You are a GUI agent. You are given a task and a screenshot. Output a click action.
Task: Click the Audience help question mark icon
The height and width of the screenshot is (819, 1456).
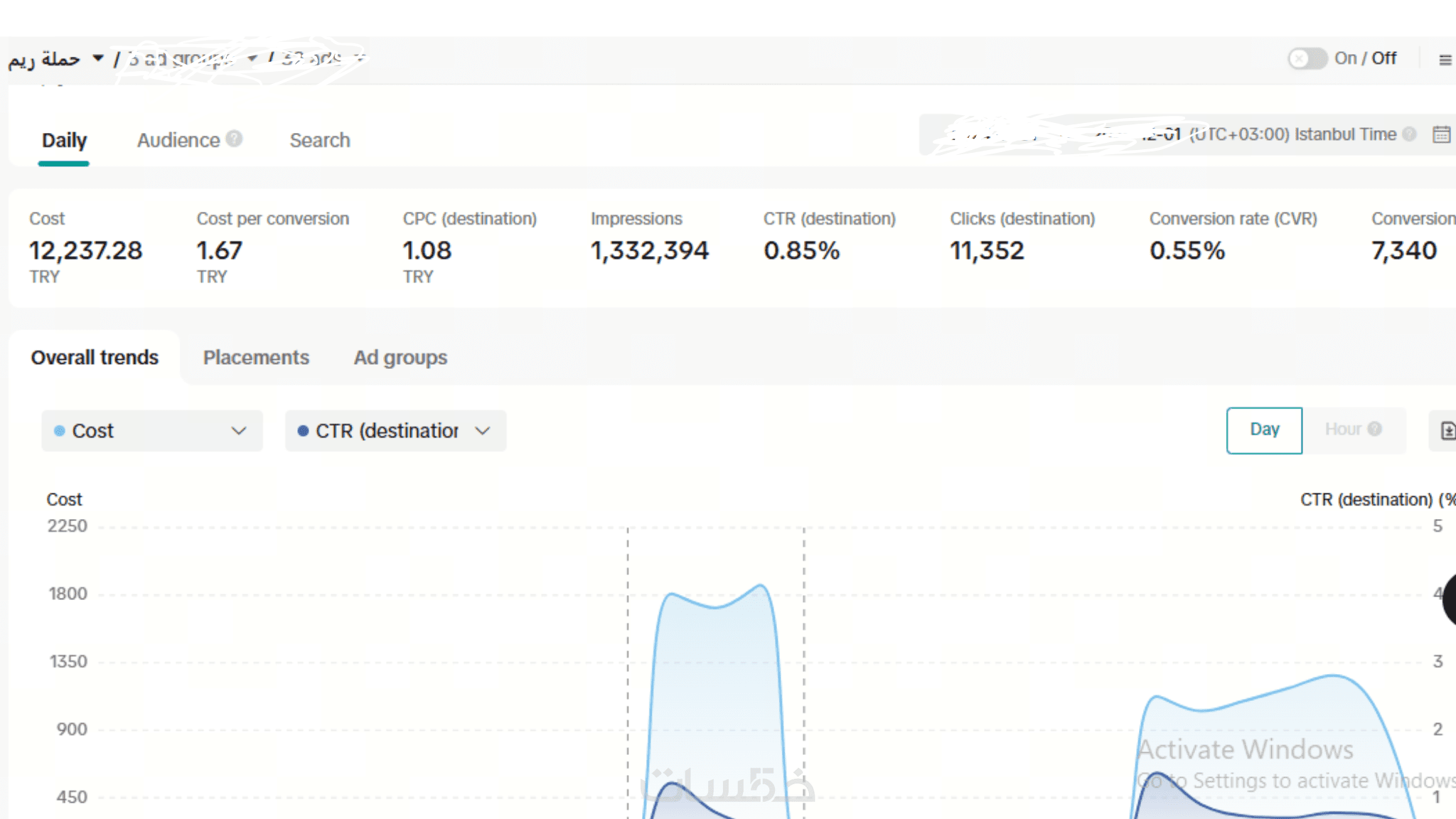point(234,139)
